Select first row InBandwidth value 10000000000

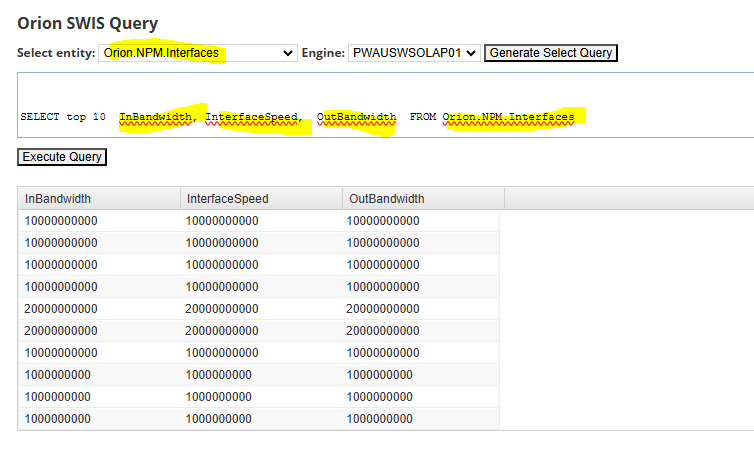click(61, 221)
